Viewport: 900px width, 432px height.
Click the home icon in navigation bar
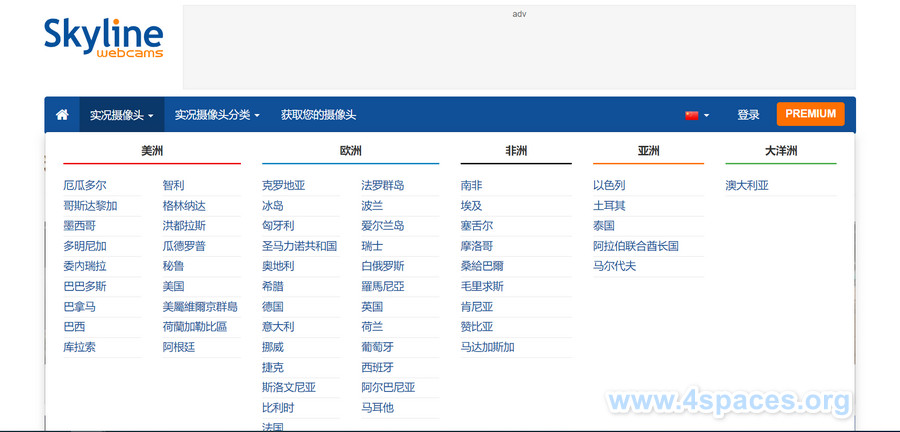pyautogui.click(x=62, y=115)
